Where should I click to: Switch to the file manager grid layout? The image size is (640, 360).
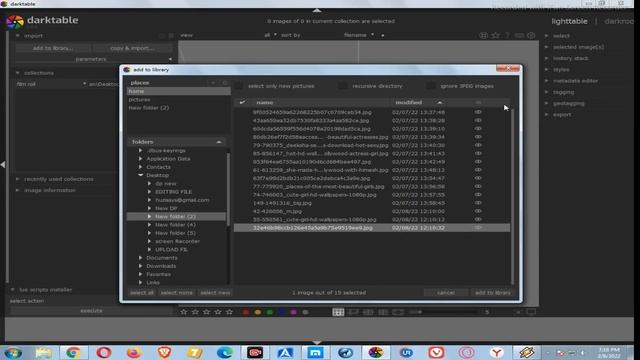(x=338, y=312)
